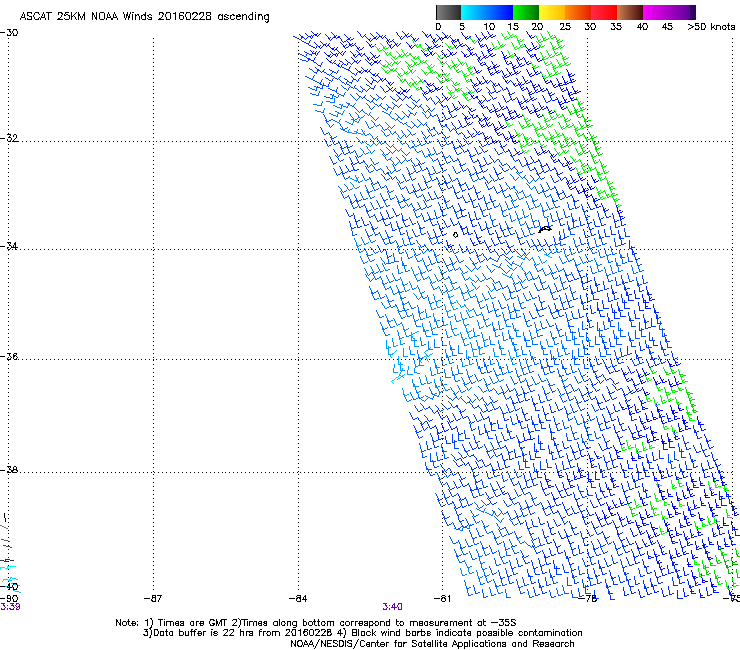Click the -30 latitude axis label
The height and width of the screenshot is (650, 740).
(9, 33)
